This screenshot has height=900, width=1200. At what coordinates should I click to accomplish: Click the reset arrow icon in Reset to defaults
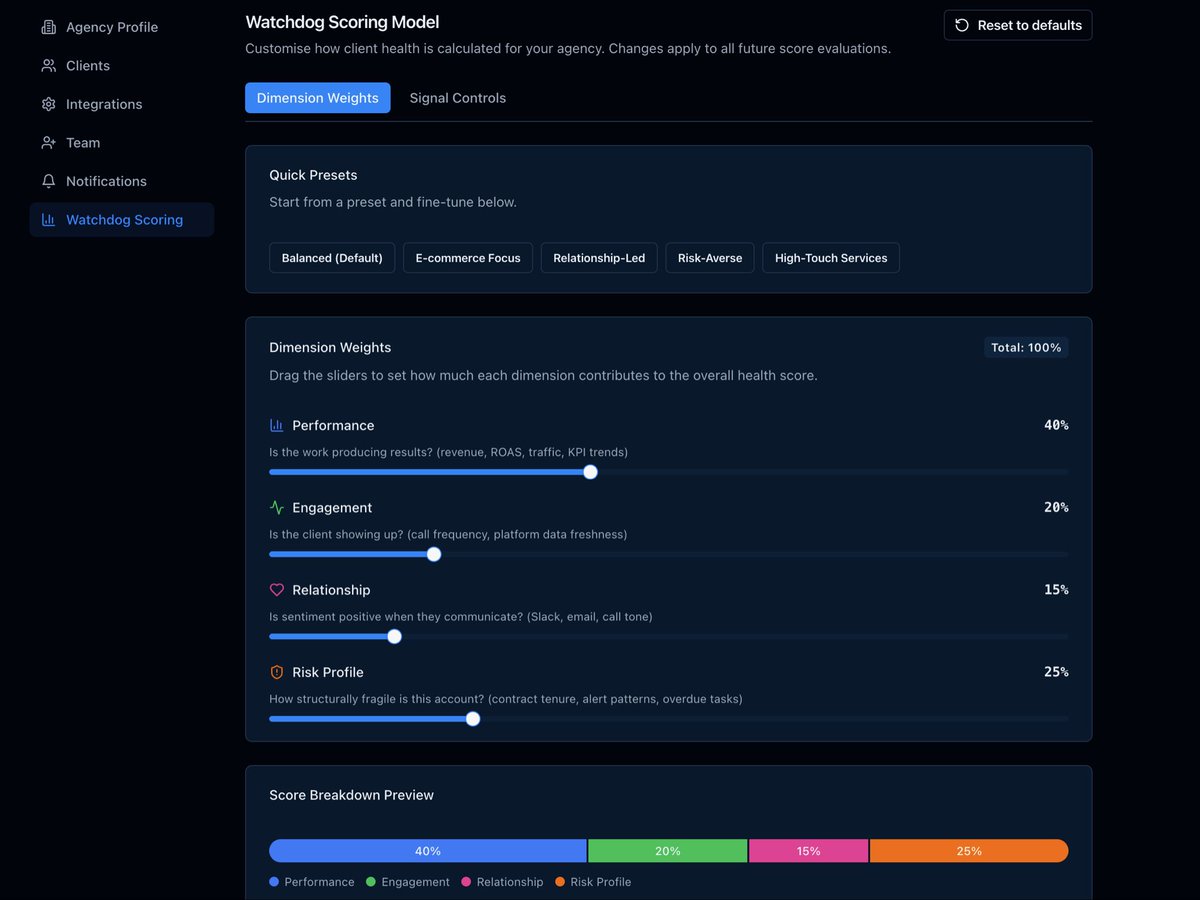(x=962, y=25)
